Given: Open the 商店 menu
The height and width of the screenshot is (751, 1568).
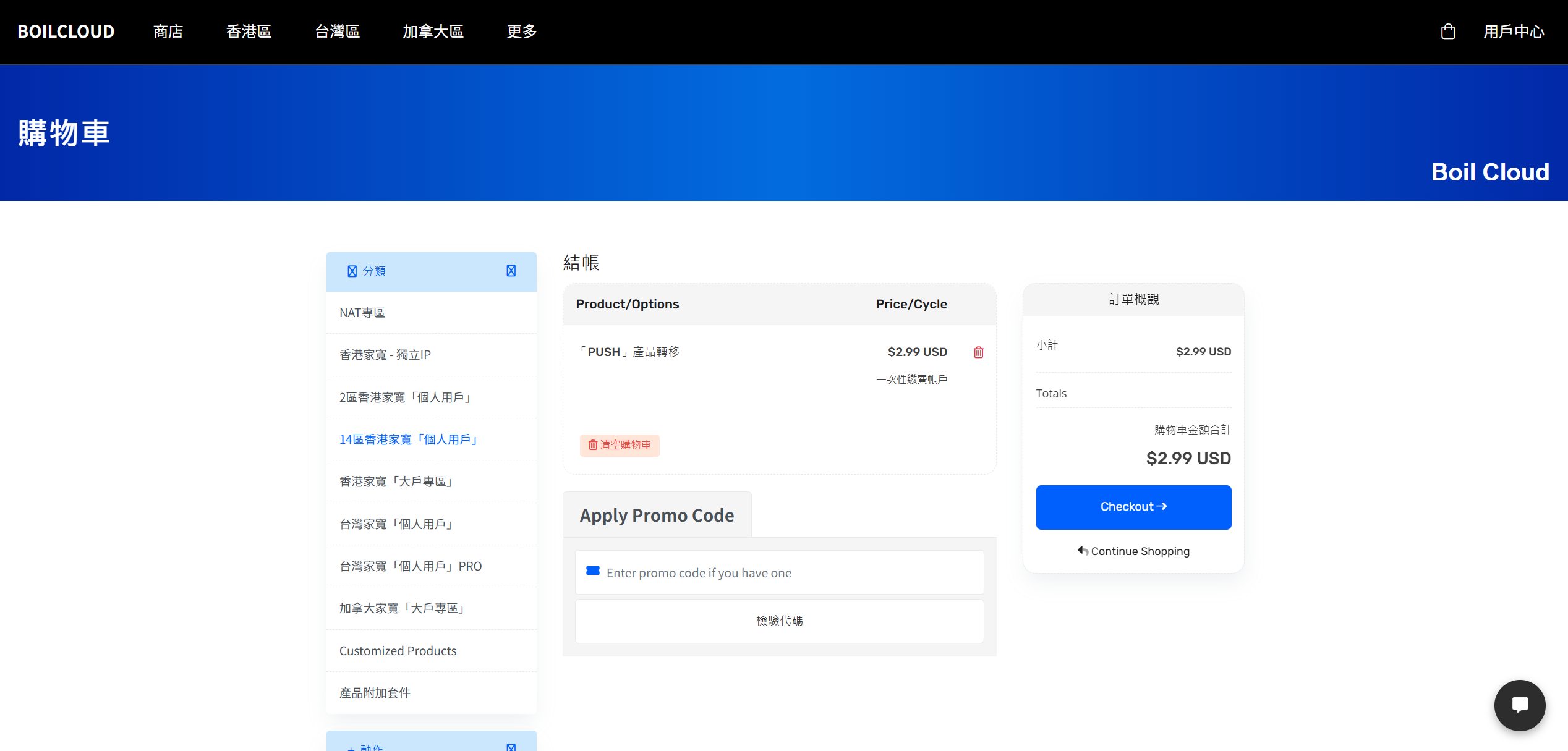Looking at the screenshot, I should pos(168,32).
